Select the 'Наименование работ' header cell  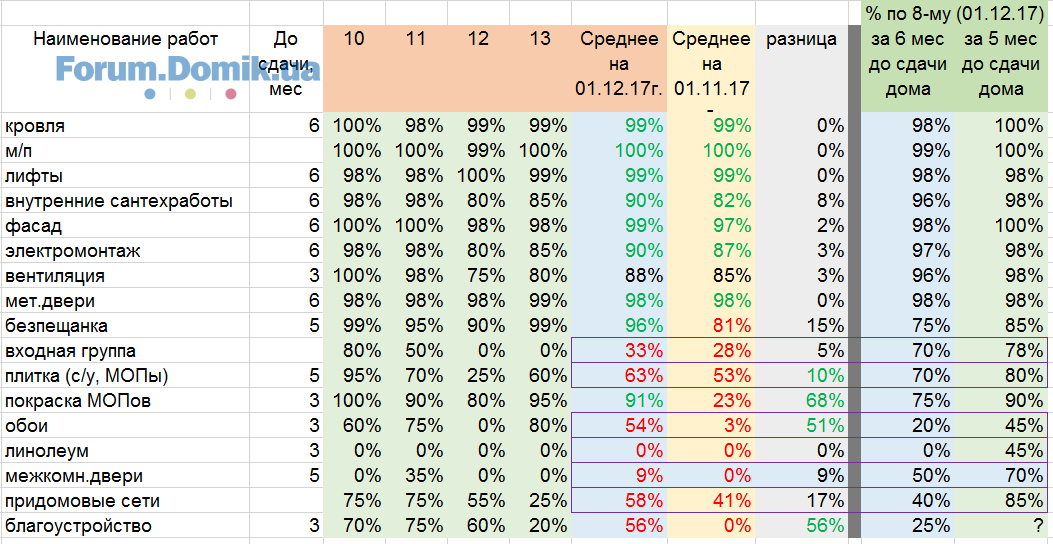click(x=126, y=40)
